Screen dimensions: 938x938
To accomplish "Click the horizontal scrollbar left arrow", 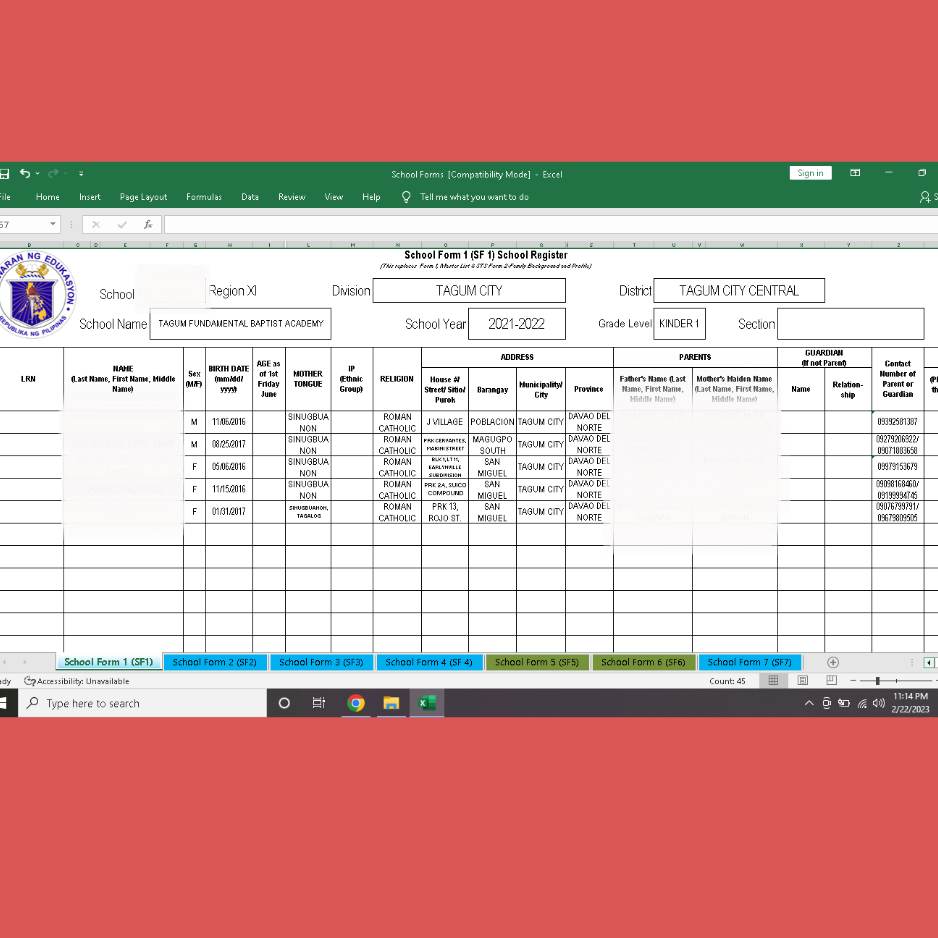I will click(x=929, y=662).
